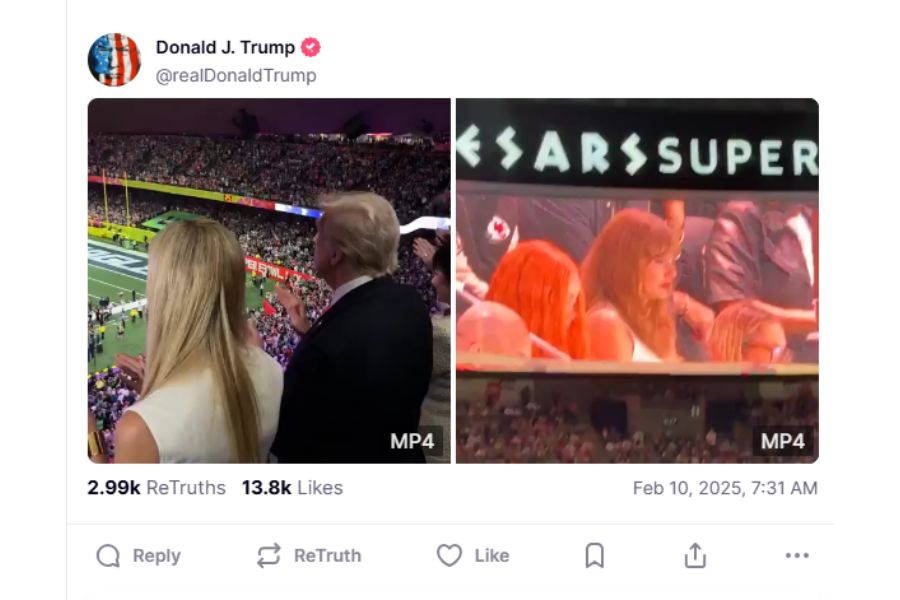900x600 pixels.
Task: Click the ReTruth arrows icon
Action: coord(269,556)
